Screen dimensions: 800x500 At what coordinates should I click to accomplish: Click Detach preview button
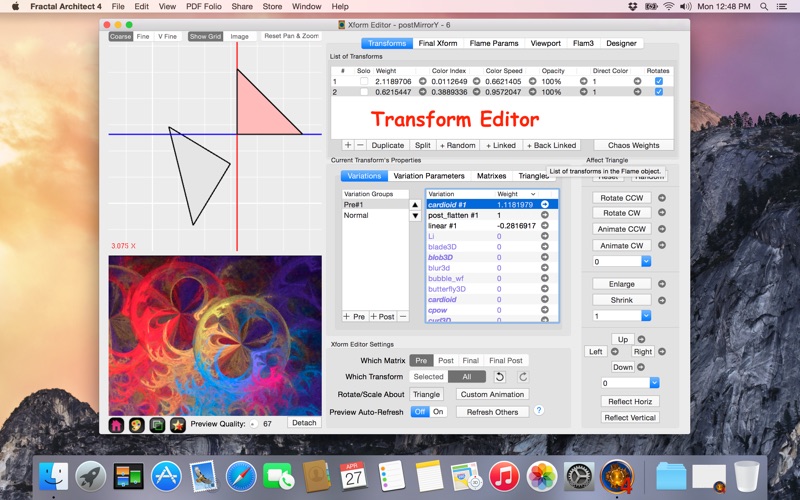coord(304,422)
